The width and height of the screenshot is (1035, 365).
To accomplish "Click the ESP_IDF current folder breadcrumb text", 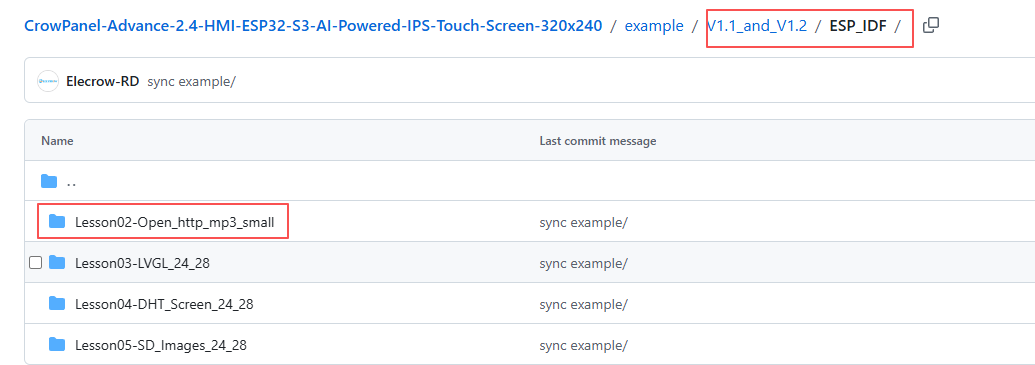I will click(858, 26).
